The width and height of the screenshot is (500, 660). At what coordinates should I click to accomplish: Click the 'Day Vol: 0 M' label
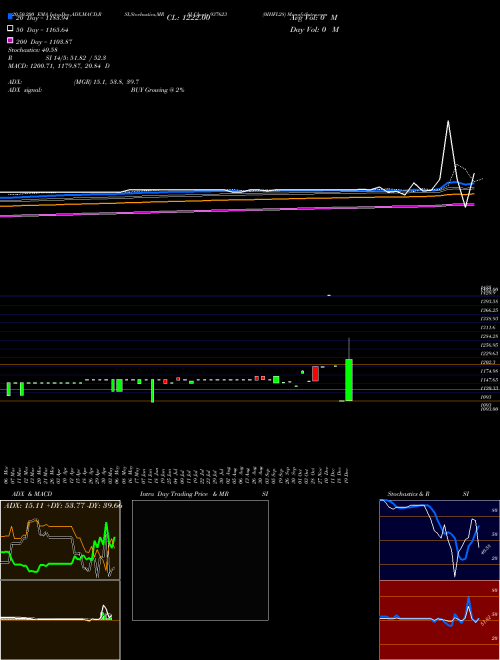314,29
